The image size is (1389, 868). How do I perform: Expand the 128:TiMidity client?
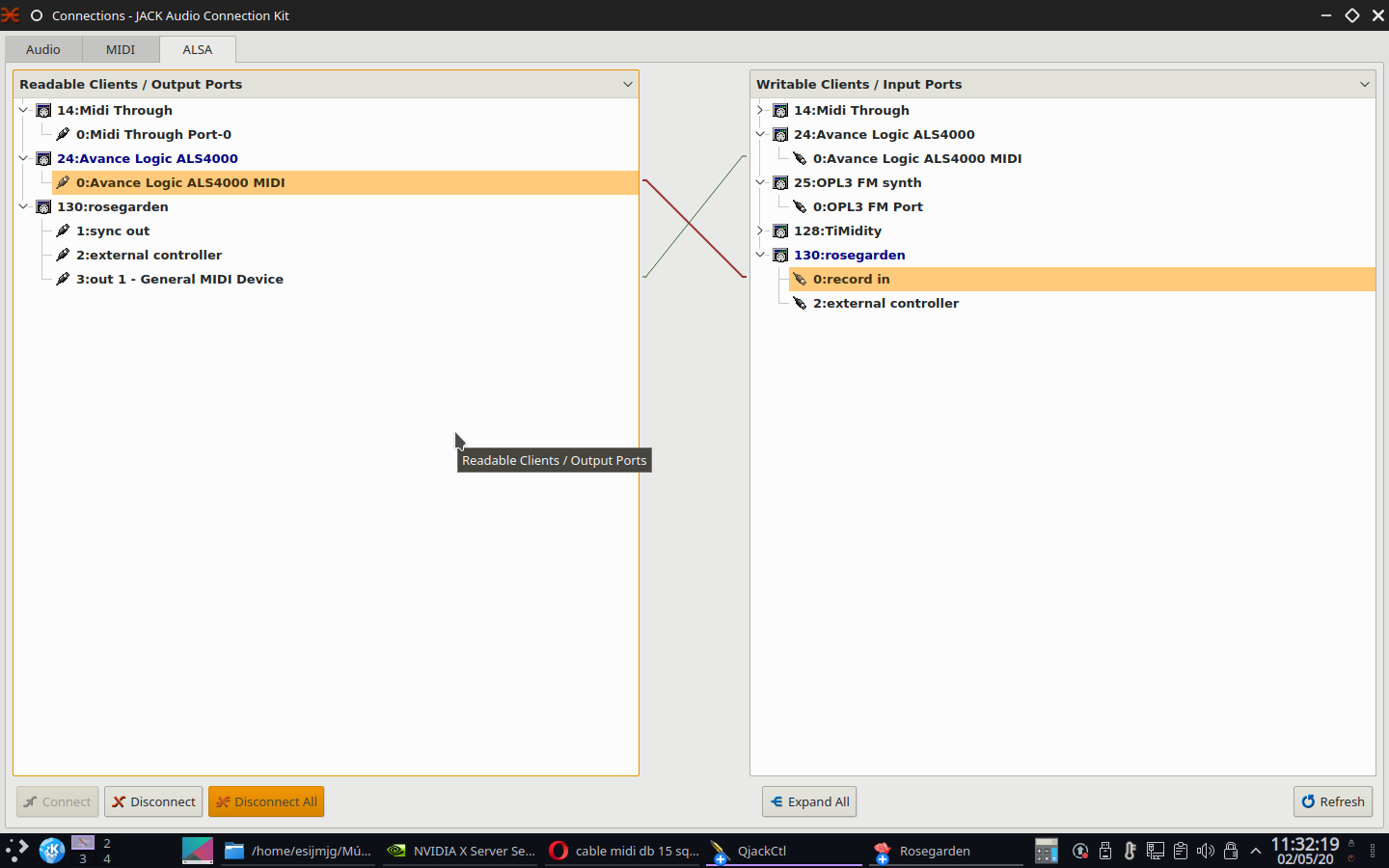point(760,231)
